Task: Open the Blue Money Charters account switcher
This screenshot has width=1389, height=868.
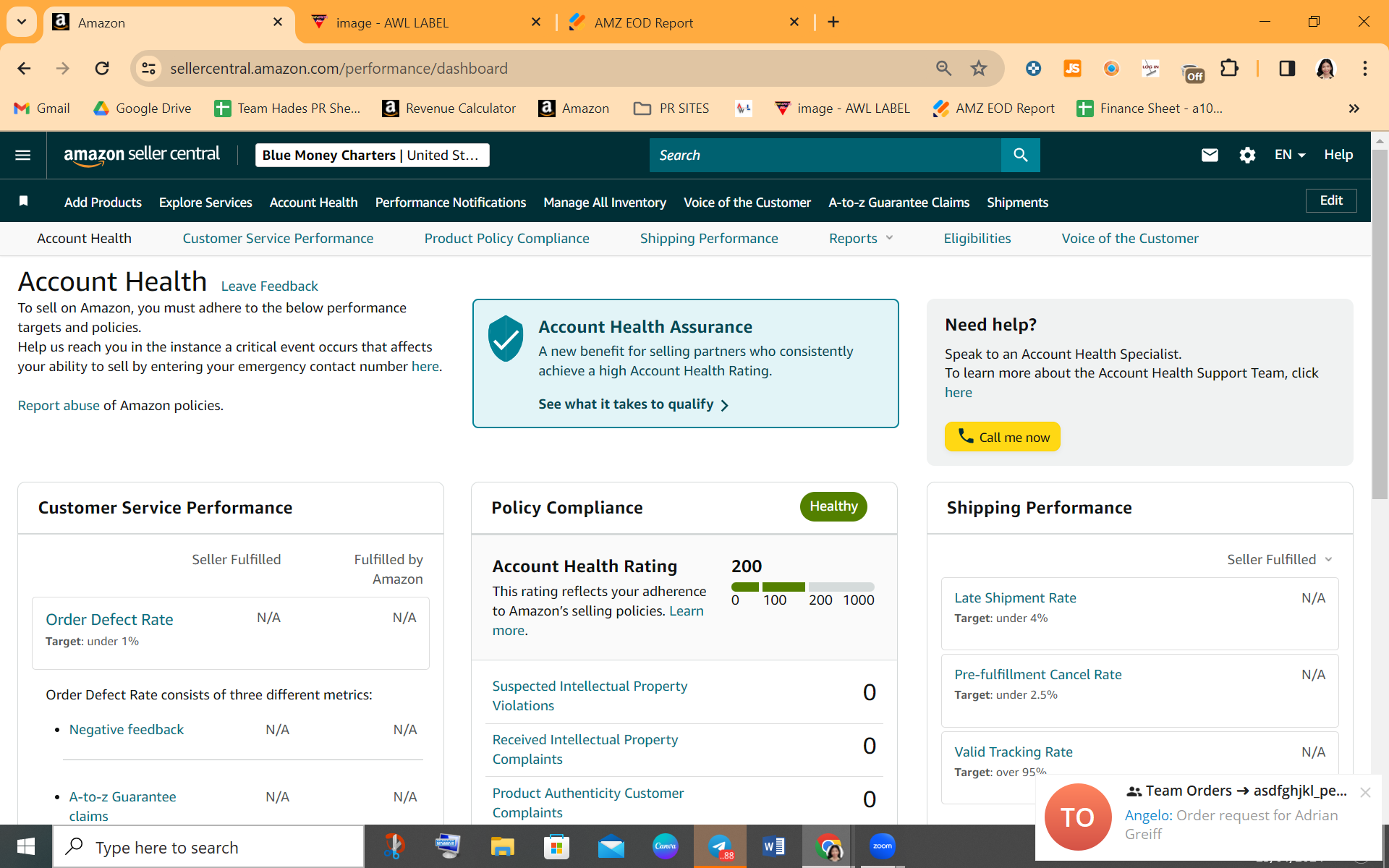Action: pyautogui.click(x=372, y=155)
